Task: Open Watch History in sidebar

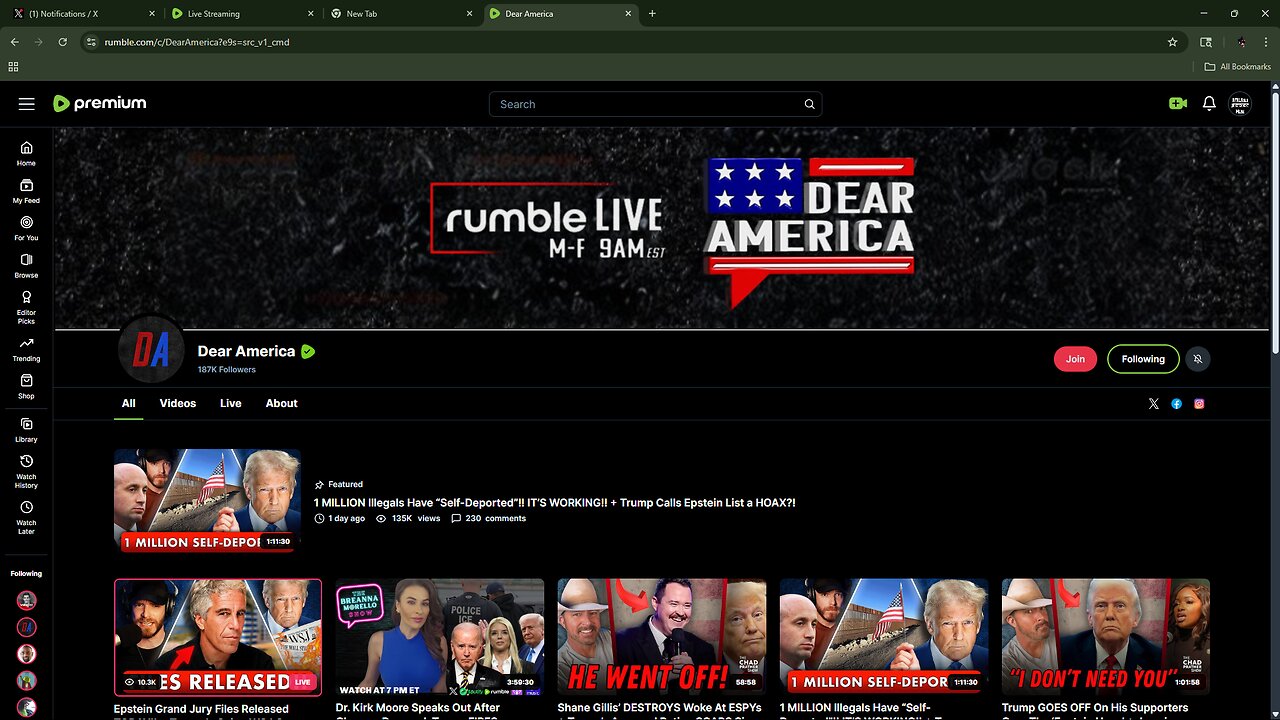Action: point(26,471)
